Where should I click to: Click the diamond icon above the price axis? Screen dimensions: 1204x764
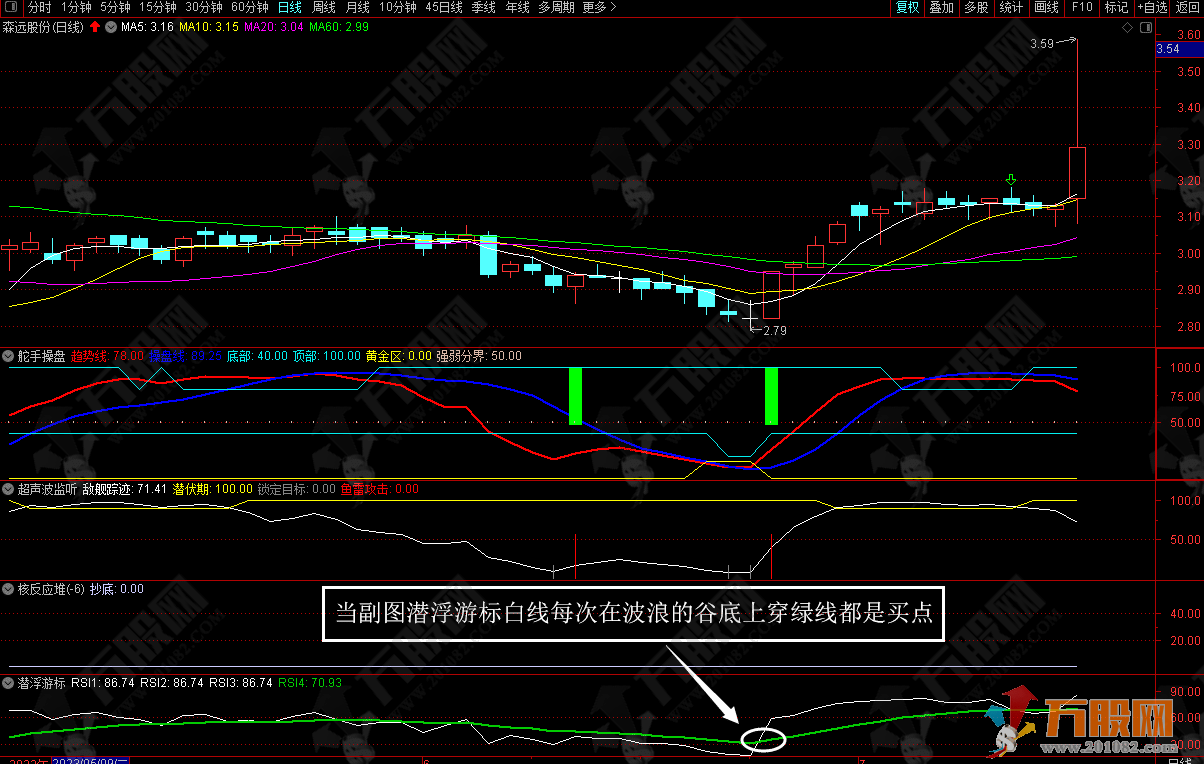[x=1127, y=27]
